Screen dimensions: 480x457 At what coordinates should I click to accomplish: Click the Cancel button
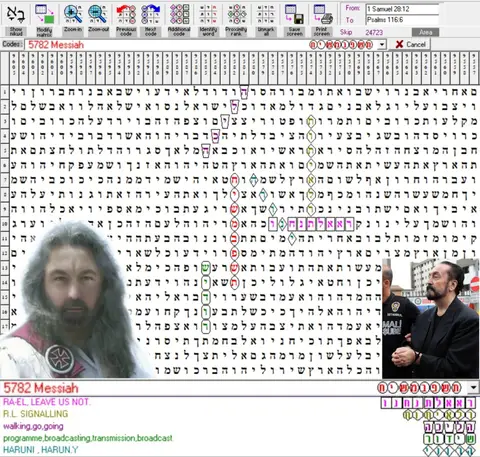pyautogui.click(x=410, y=44)
